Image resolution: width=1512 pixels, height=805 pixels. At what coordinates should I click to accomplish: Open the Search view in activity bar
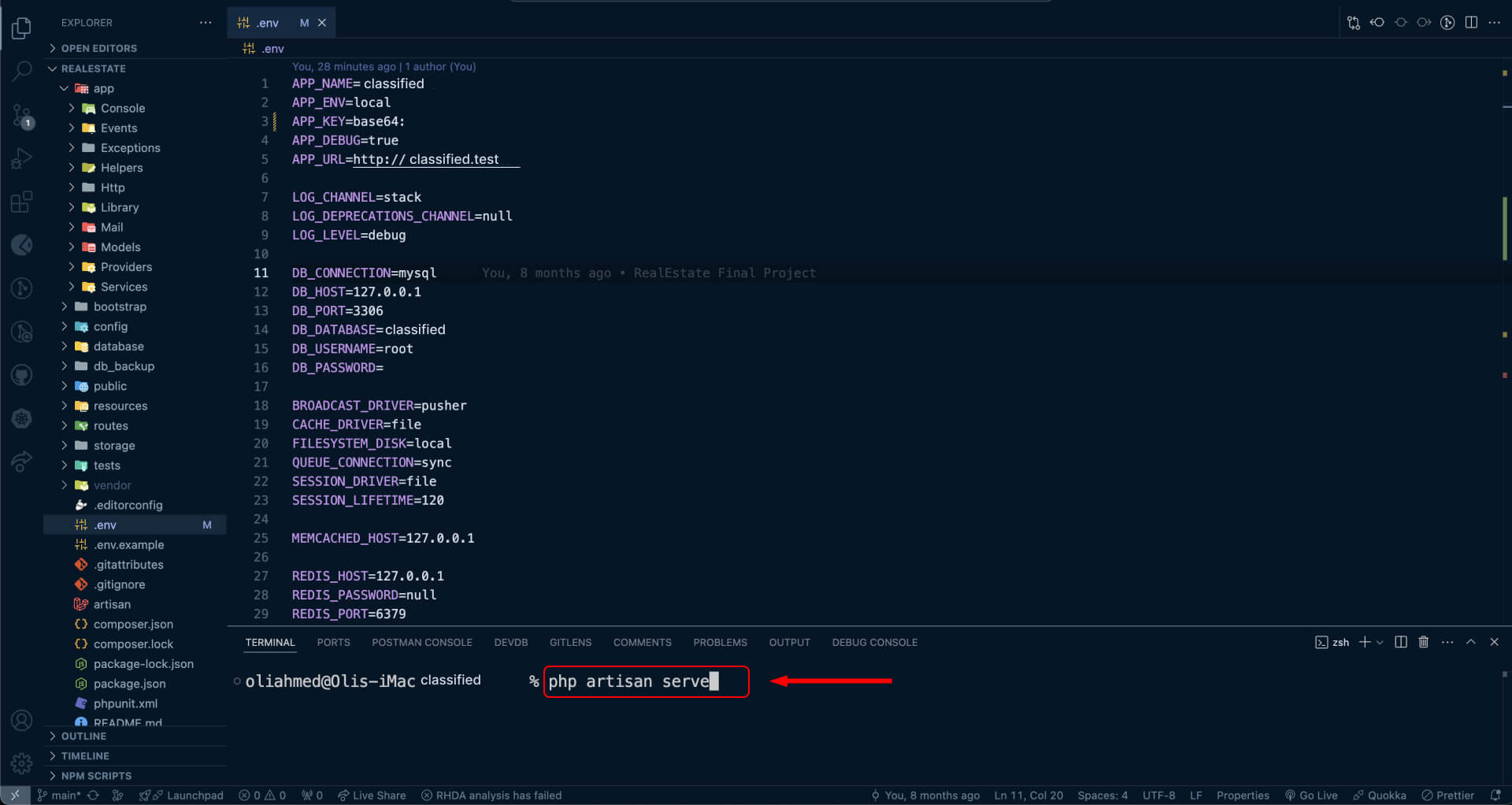[21, 71]
